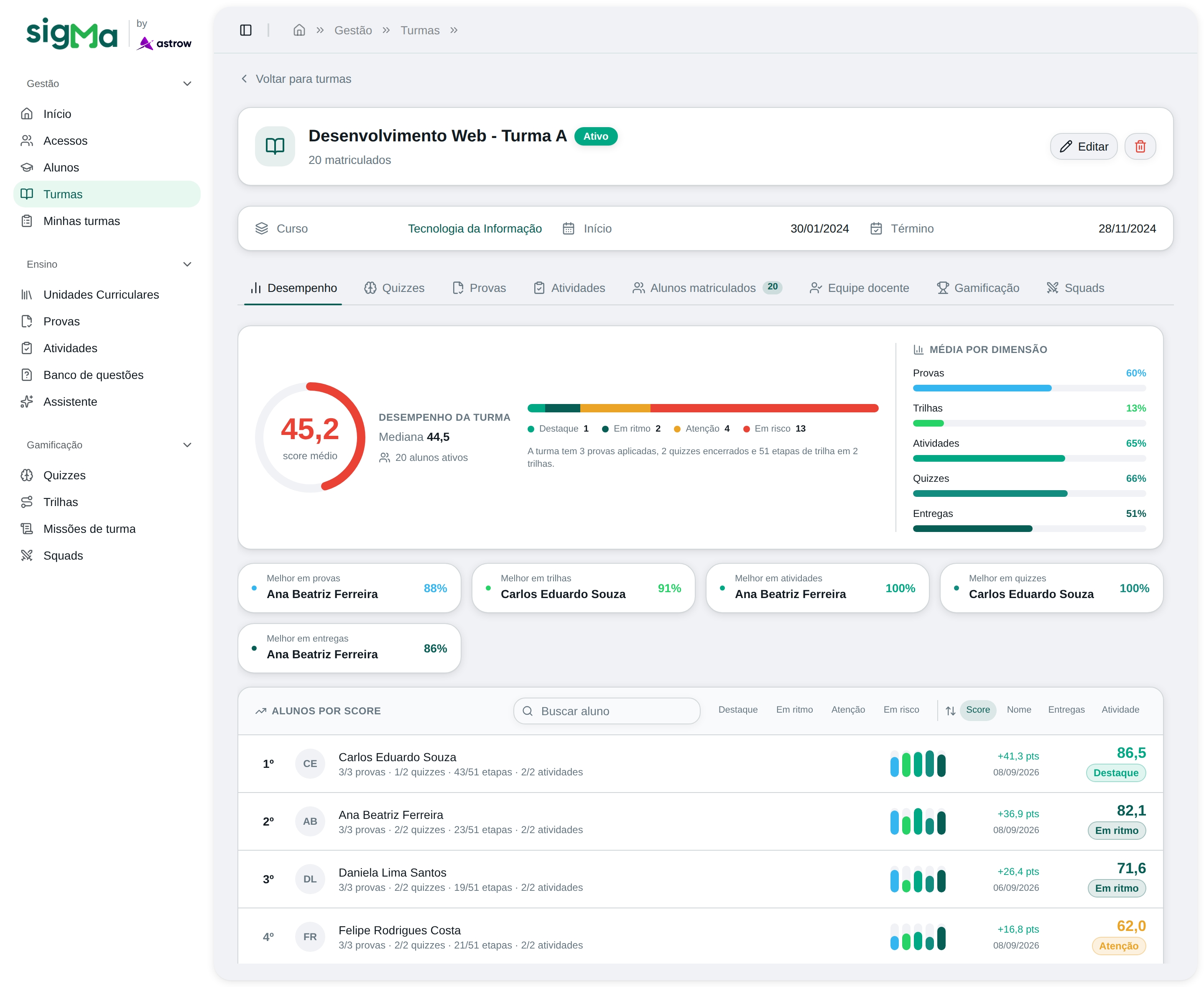The width and height of the screenshot is (1204, 987).
Task: Open Assistente in the sidebar
Action: coord(107,401)
